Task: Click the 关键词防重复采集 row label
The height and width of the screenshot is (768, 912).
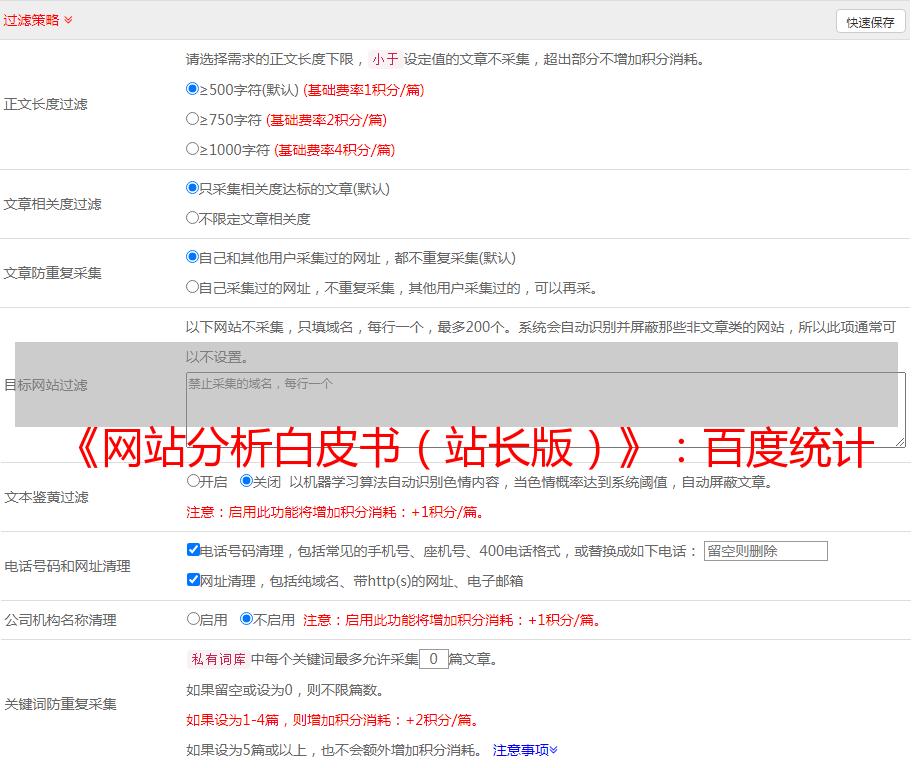Action: 60,705
